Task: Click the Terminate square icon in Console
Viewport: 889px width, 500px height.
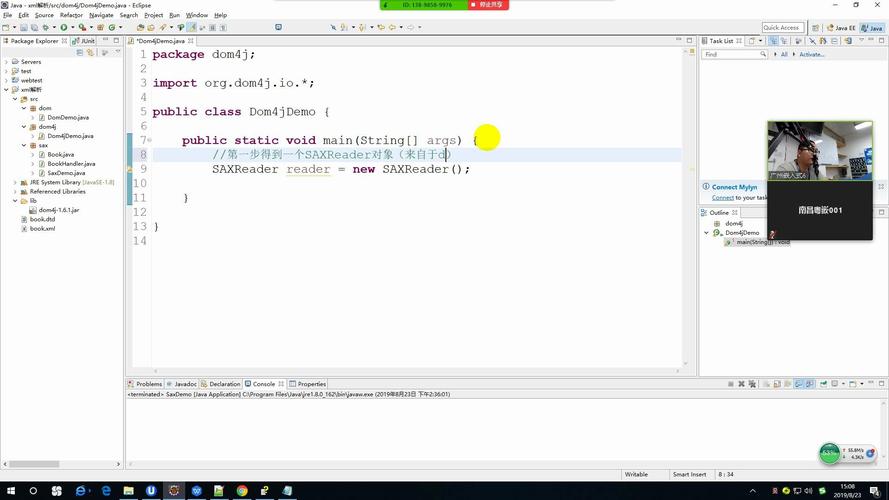Action: 731,384
